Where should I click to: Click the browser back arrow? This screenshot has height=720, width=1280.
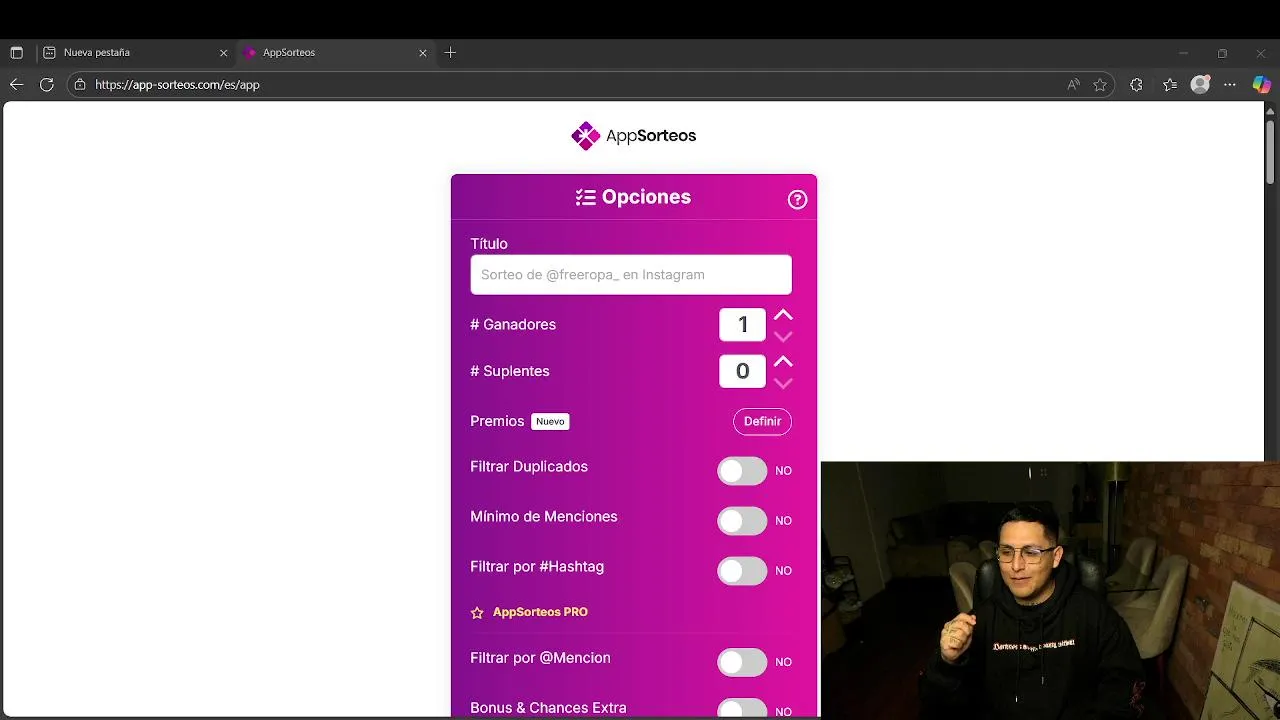(16, 85)
